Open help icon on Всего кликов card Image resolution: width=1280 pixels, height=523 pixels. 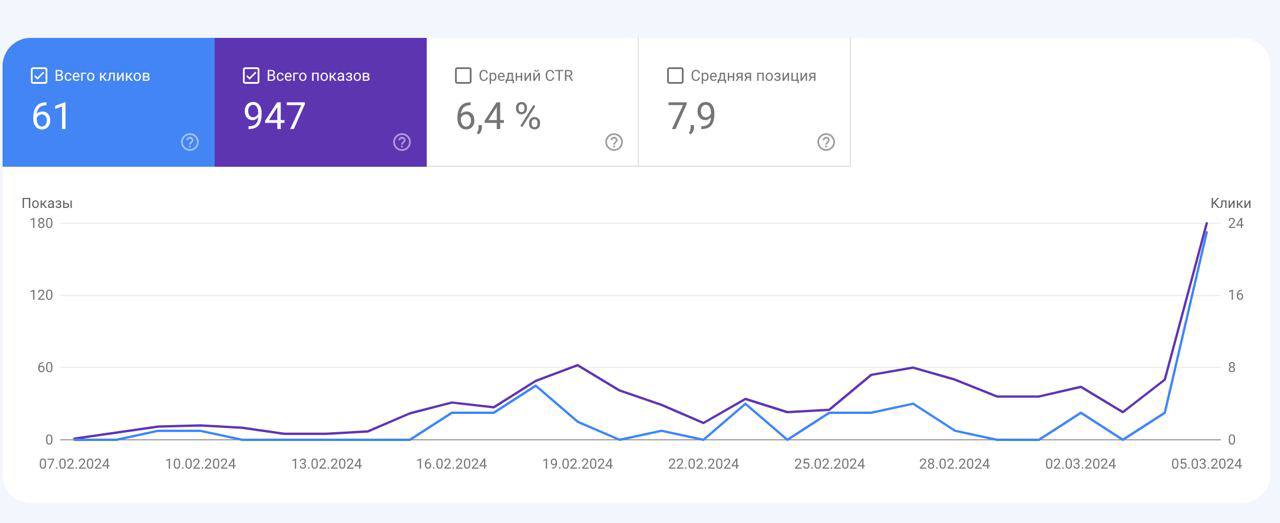click(190, 142)
